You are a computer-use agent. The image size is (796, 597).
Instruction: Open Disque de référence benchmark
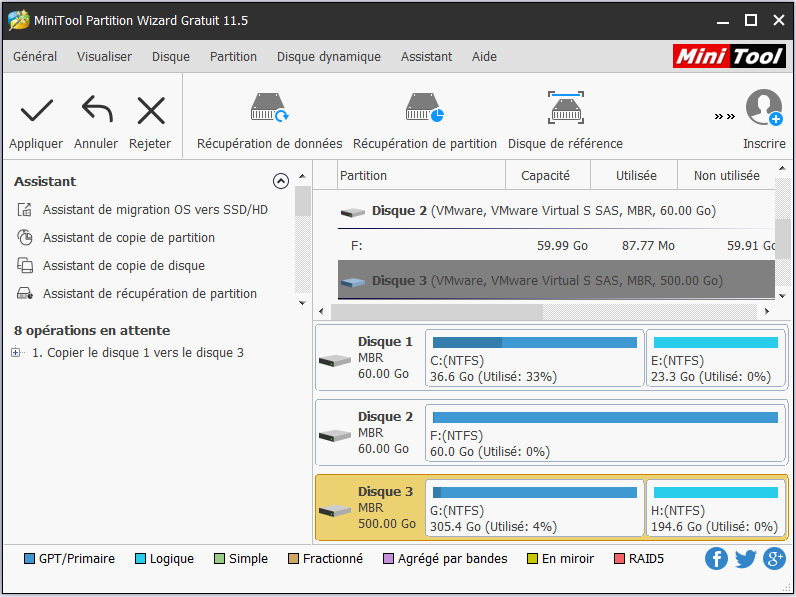coord(565,108)
